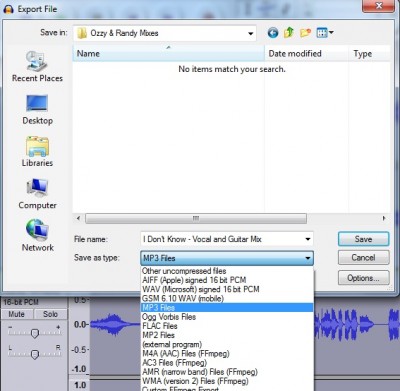Open Recent Places in sidebar
This screenshot has width=400, height=391.
pyautogui.click(x=37, y=66)
